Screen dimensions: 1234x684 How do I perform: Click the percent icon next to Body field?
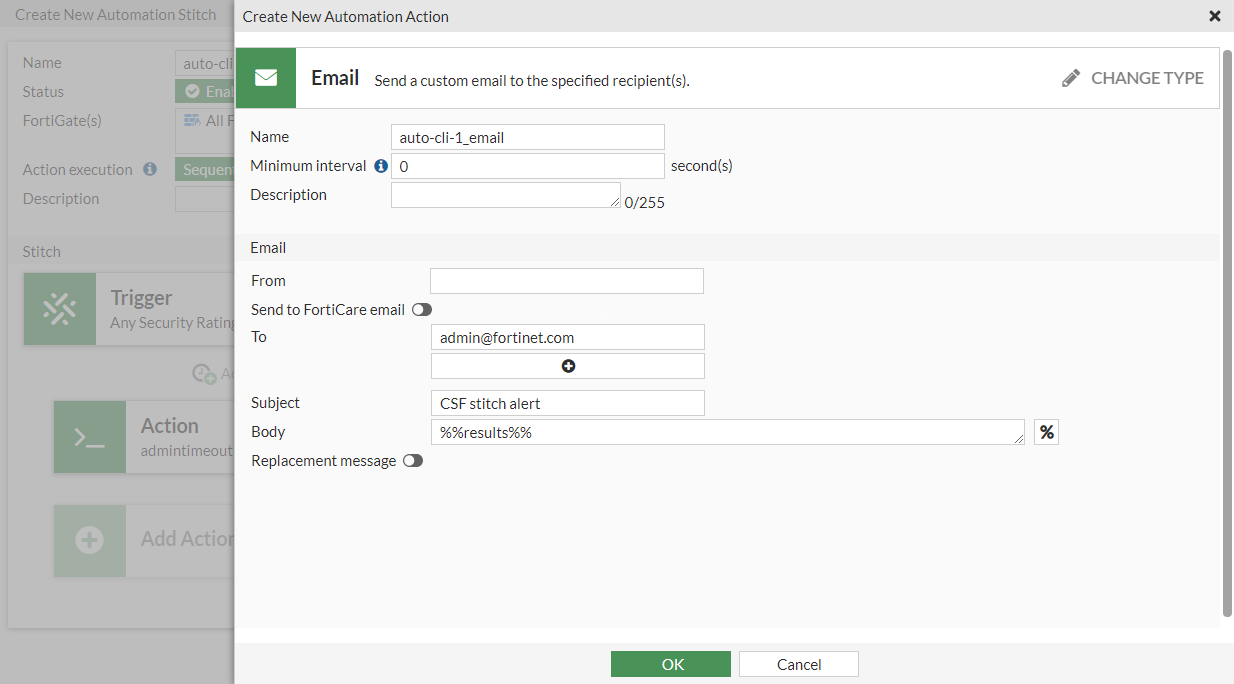tap(1046, 431)
